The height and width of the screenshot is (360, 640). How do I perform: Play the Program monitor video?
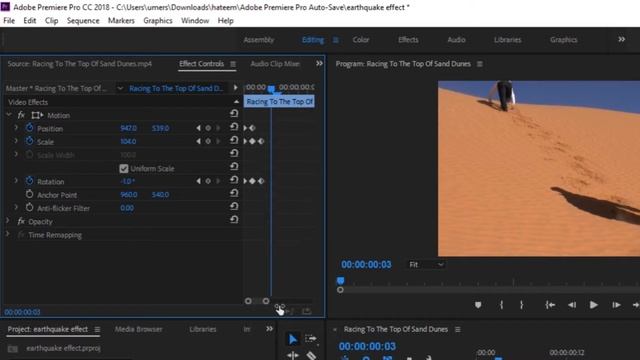tap(594, 305)
